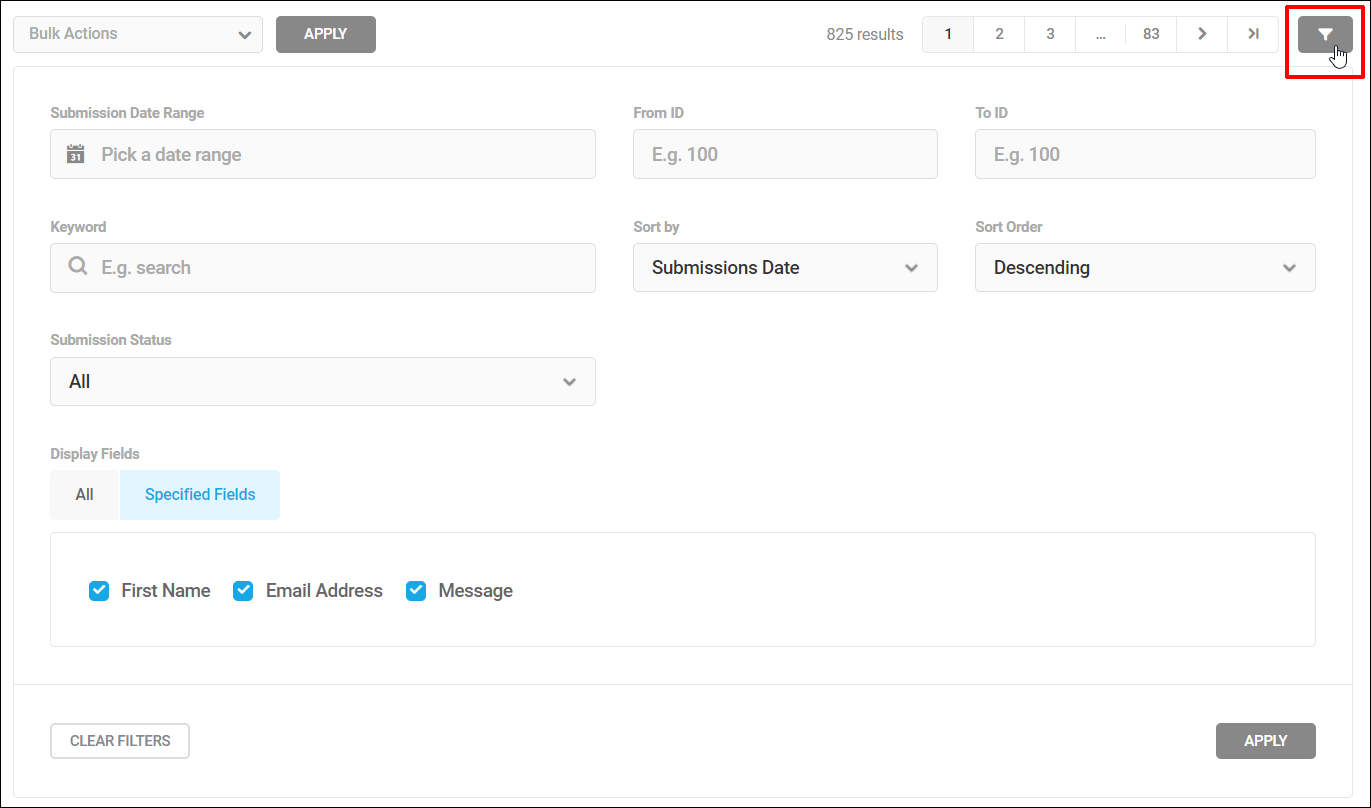Go to page 83
The width and height of the screenshot is (1371, 808).
(x=1151, y=34)
